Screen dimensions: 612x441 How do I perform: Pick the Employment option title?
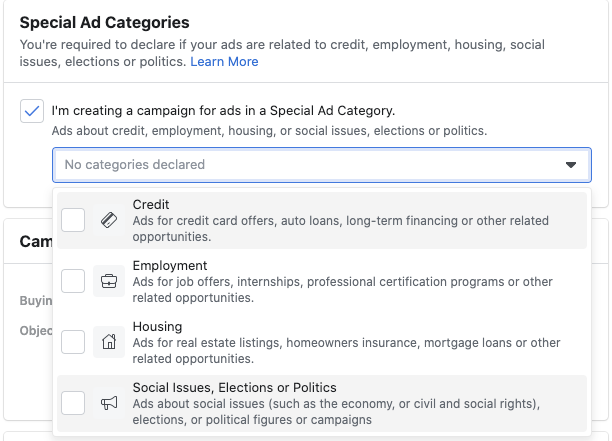click(170, 266)
